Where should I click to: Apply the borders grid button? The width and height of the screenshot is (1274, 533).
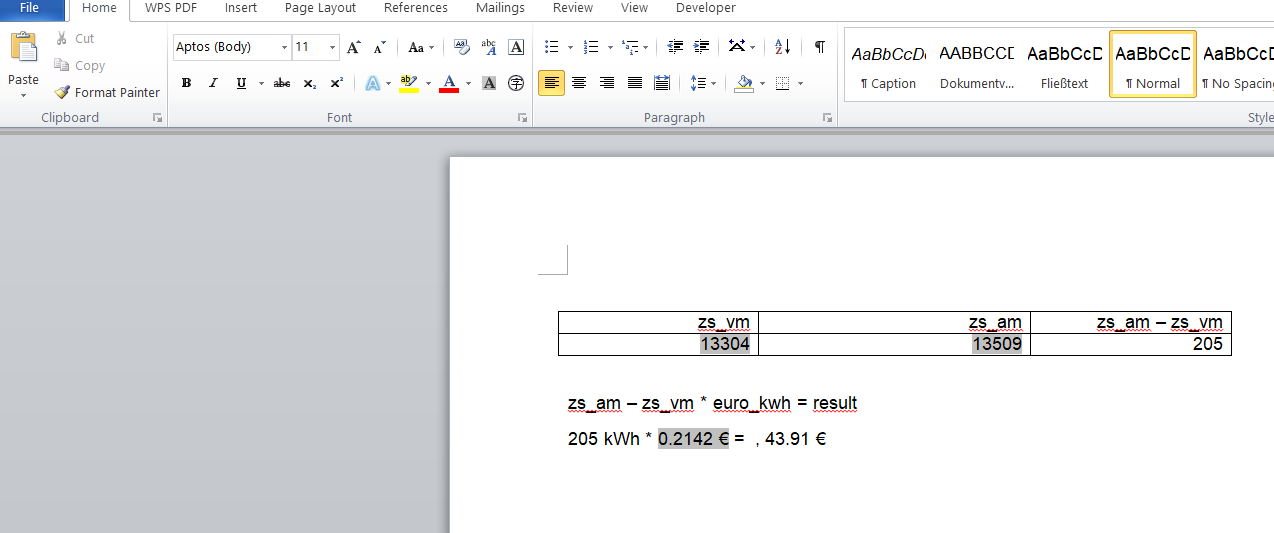click(782, 83)
